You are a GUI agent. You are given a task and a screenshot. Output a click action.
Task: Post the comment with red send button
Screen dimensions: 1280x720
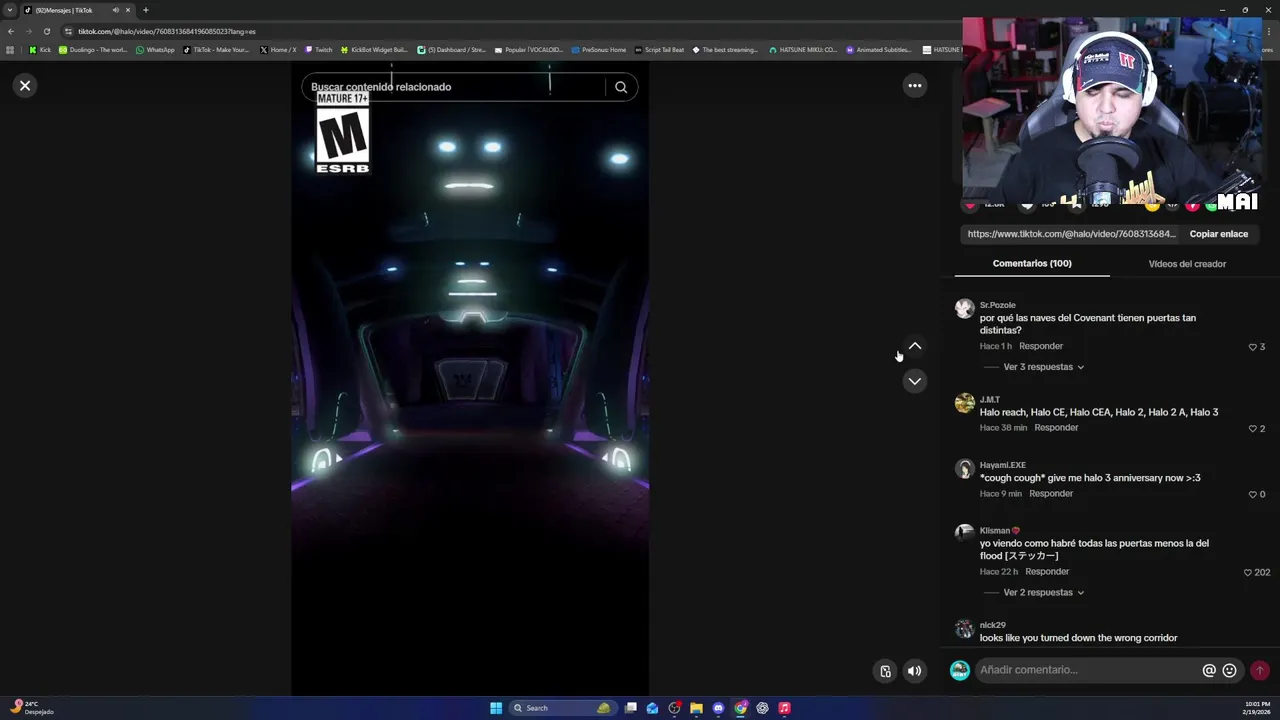pos(1259,670)
